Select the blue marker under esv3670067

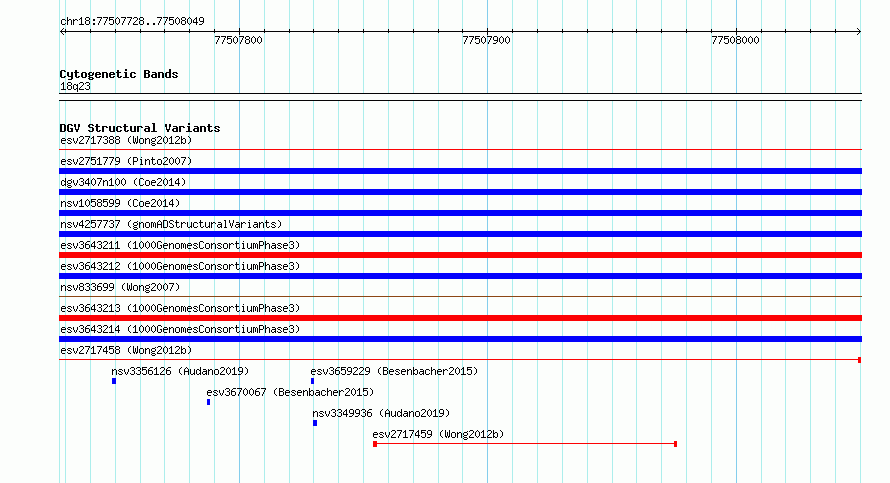click(x=208, y=402)
